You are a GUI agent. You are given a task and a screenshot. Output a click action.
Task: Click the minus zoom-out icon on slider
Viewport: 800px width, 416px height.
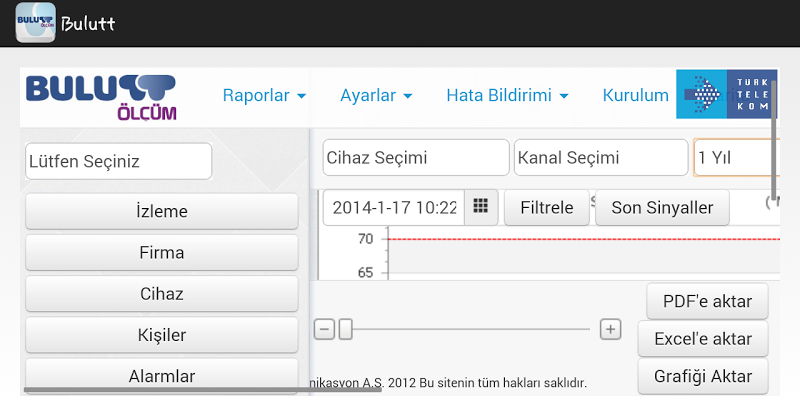pyautogui.click(x=324, y=329)
